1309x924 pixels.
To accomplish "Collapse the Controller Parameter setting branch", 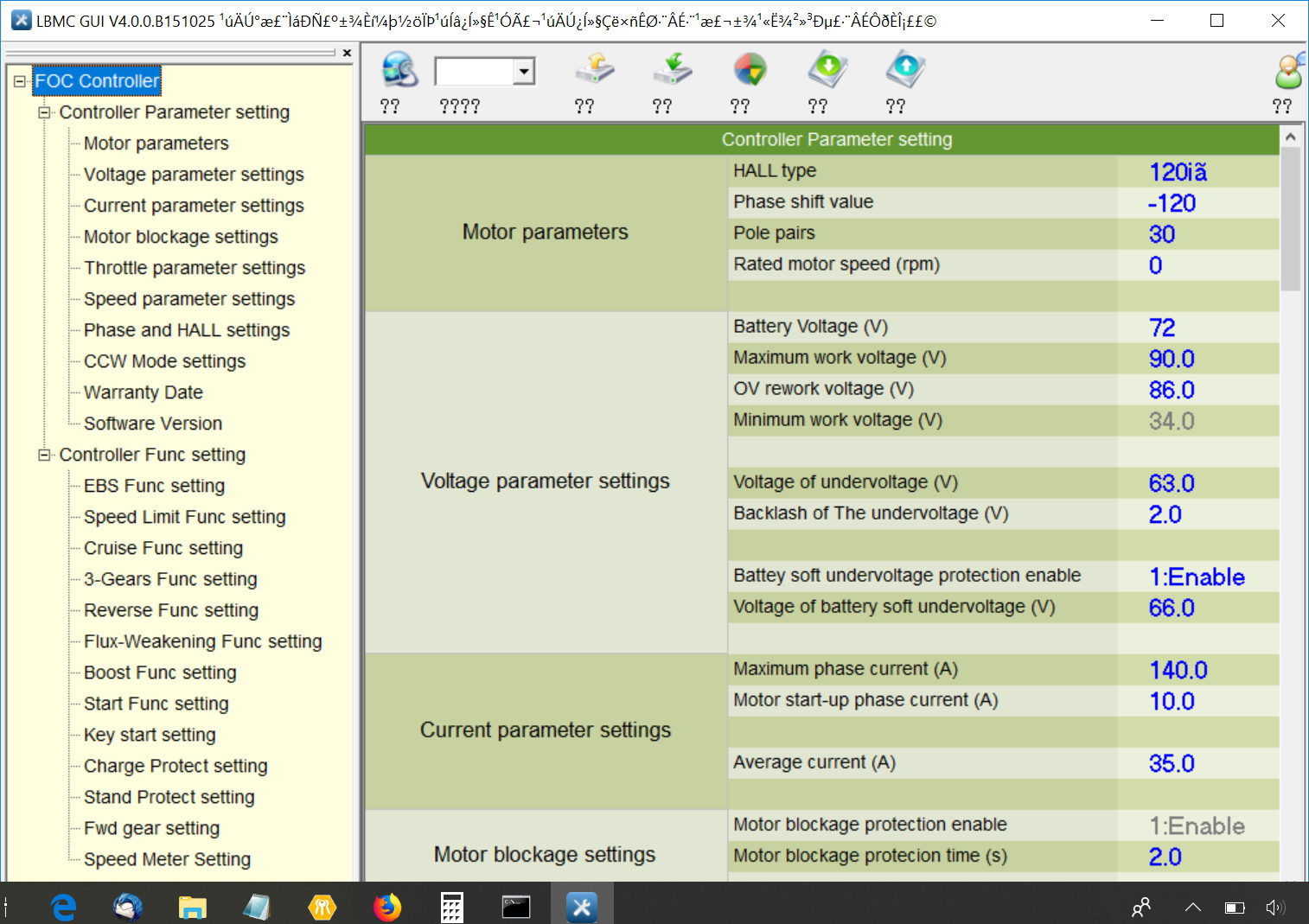I will coord(44,112).
